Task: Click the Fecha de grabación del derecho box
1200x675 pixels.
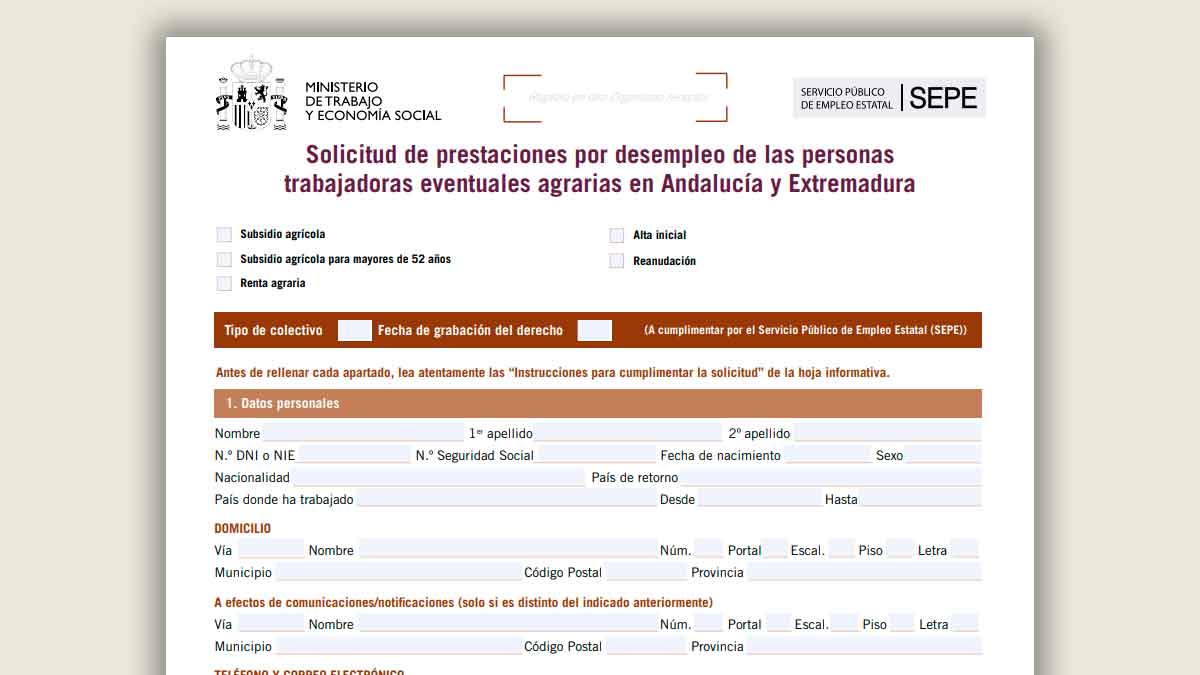Action: click(595, 330)
